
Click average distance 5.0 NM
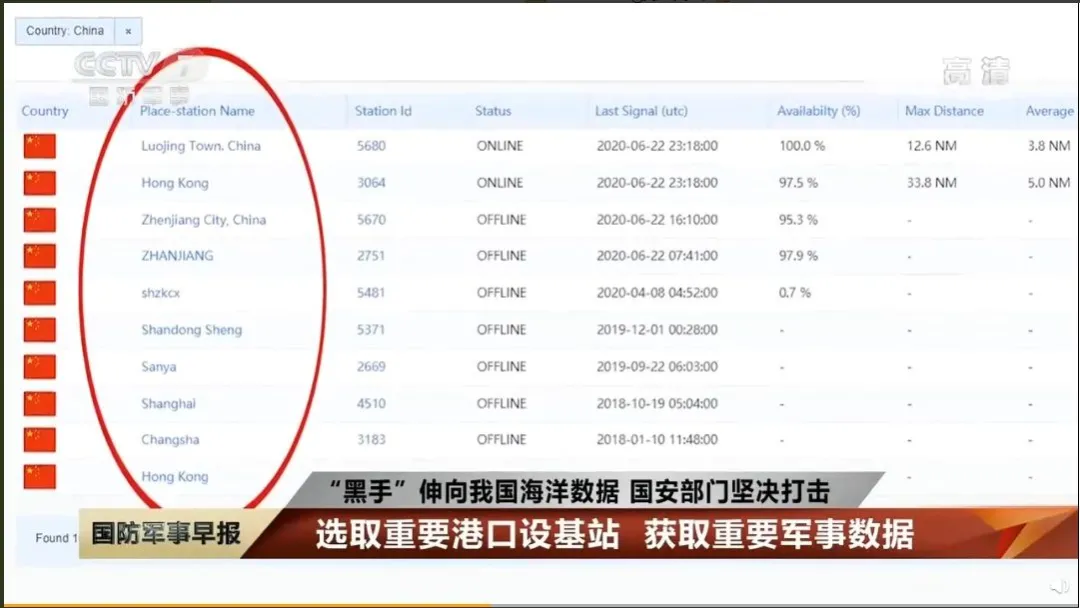(x=1049, y=183)
